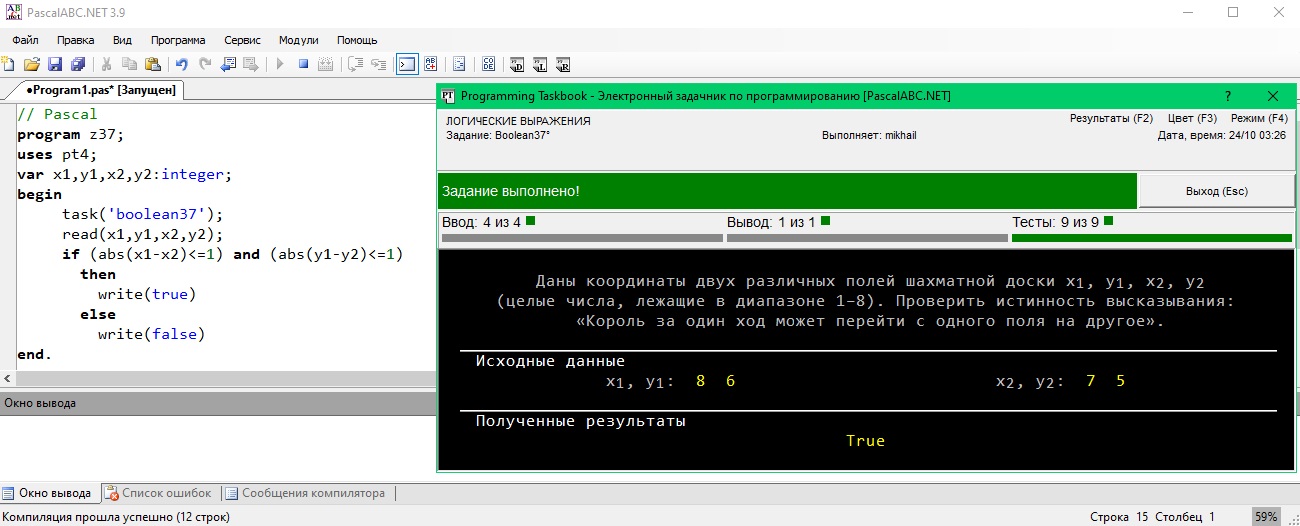Screen dimensions: 1300x526
Task: Open the CODE samples toolbar icon
Action: tap(488, 64)
